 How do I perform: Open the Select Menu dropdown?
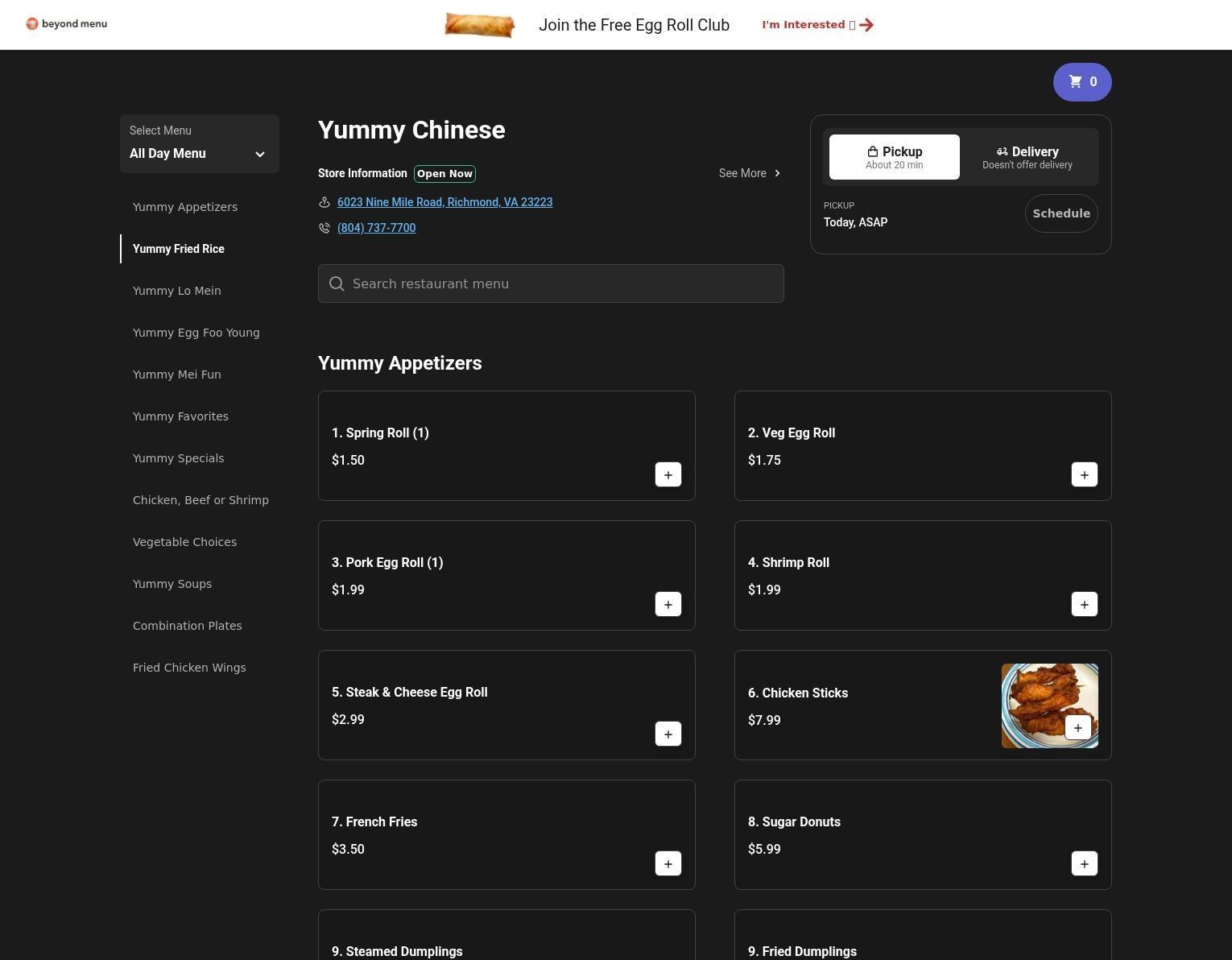[x=200, y=143]
